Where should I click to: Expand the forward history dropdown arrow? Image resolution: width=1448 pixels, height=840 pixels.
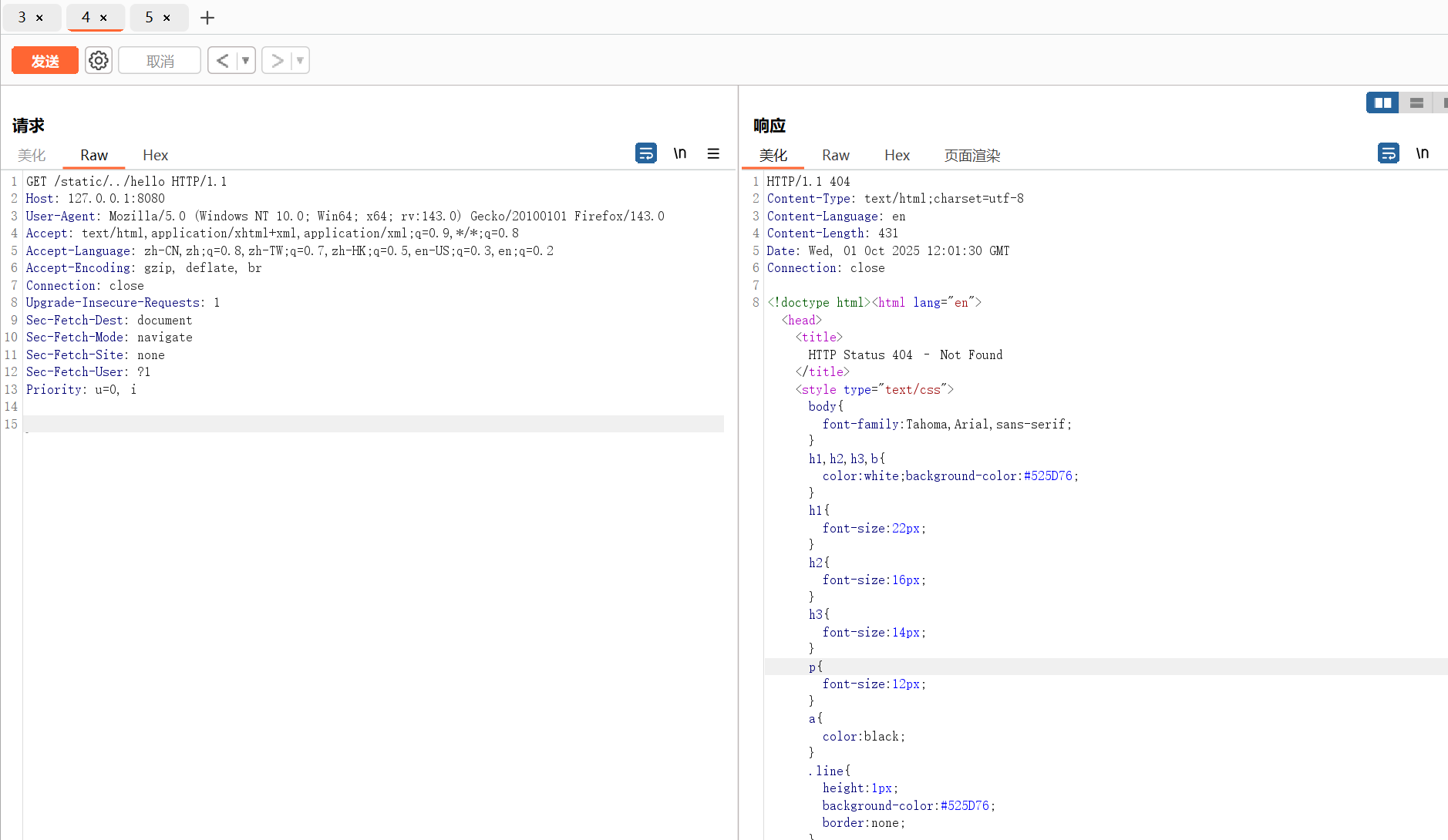point(300,60)
